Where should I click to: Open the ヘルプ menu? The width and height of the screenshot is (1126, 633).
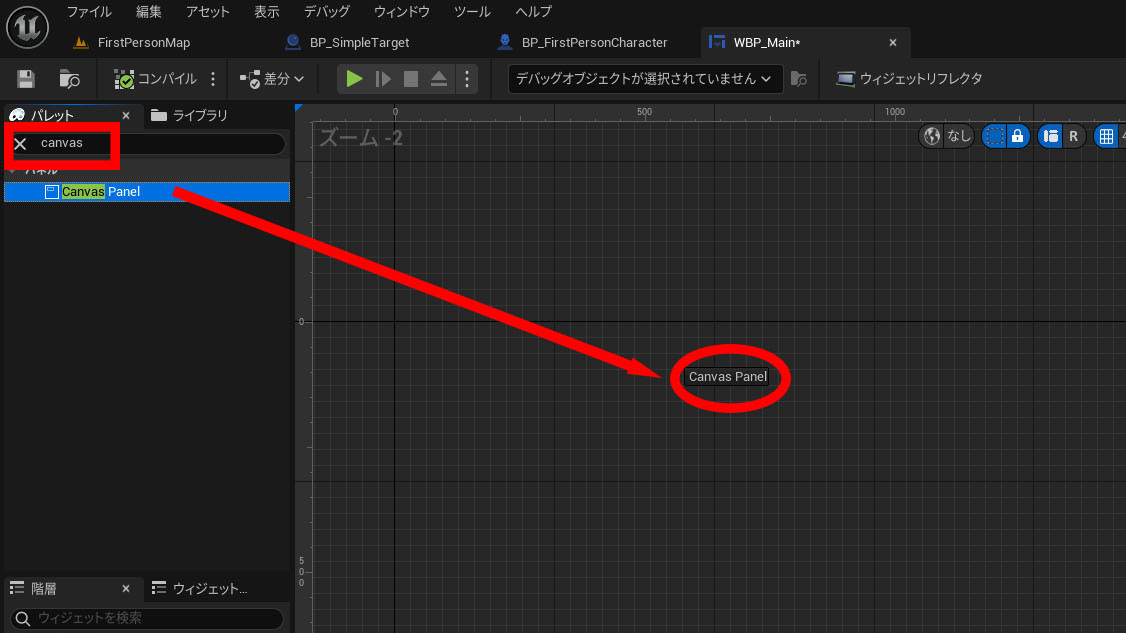click(533, 11)
